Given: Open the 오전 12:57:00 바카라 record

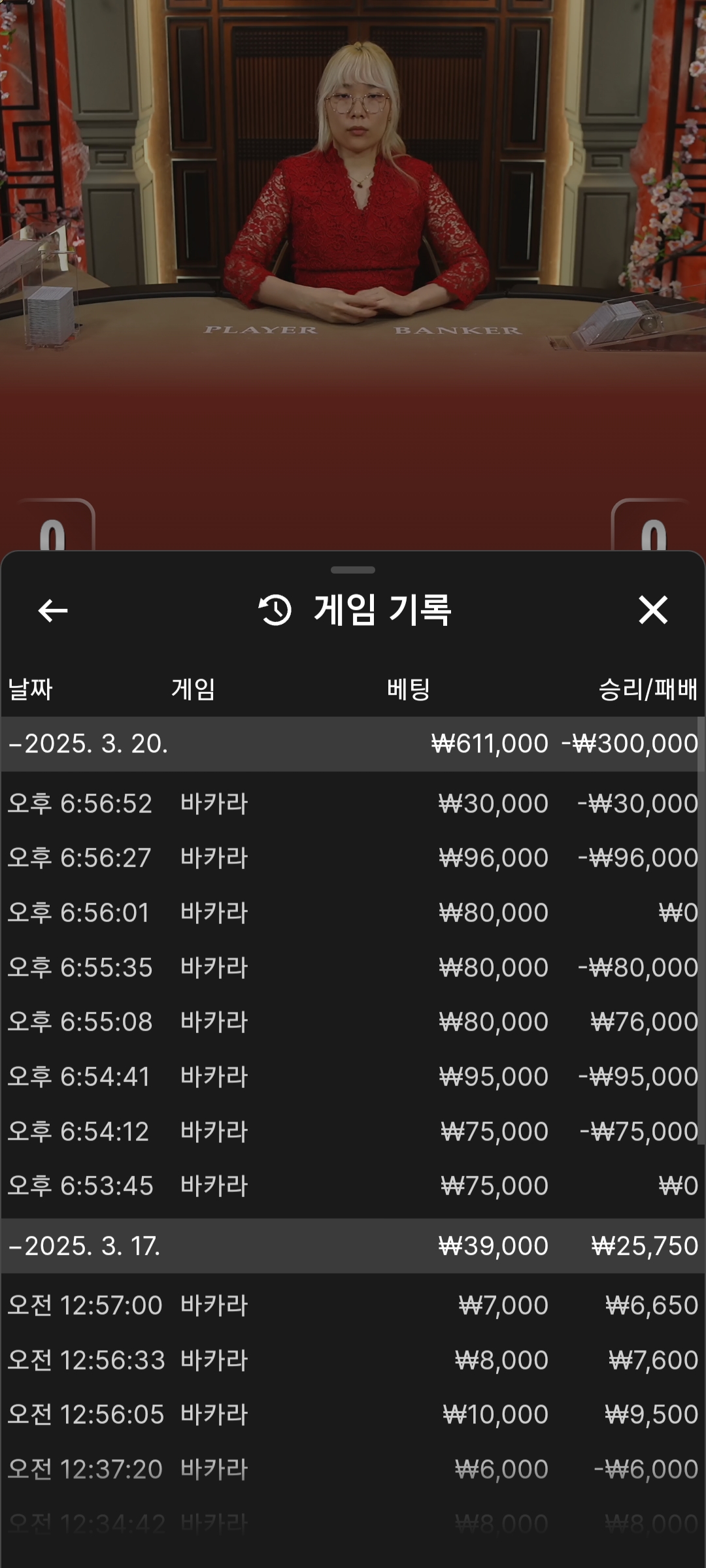Looking at the screenshot, I should (x=353, y=1305).
